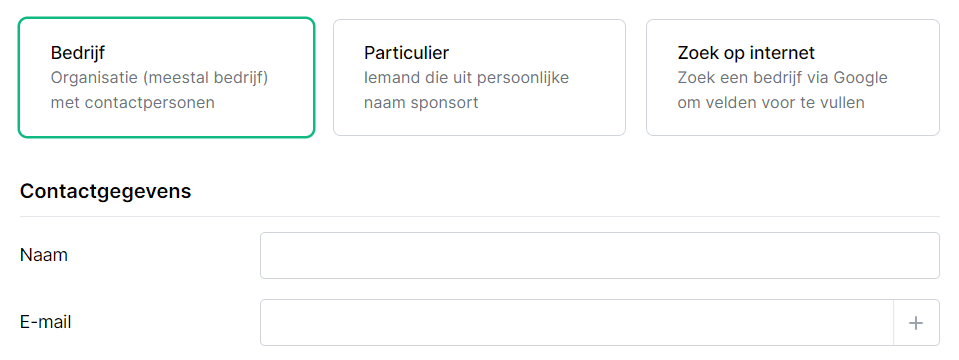Image resolution: width=959 pixels, height=360 pixels.
Task: Click the Naam field label
Action: pyautogui.click(x=44, y=255)
